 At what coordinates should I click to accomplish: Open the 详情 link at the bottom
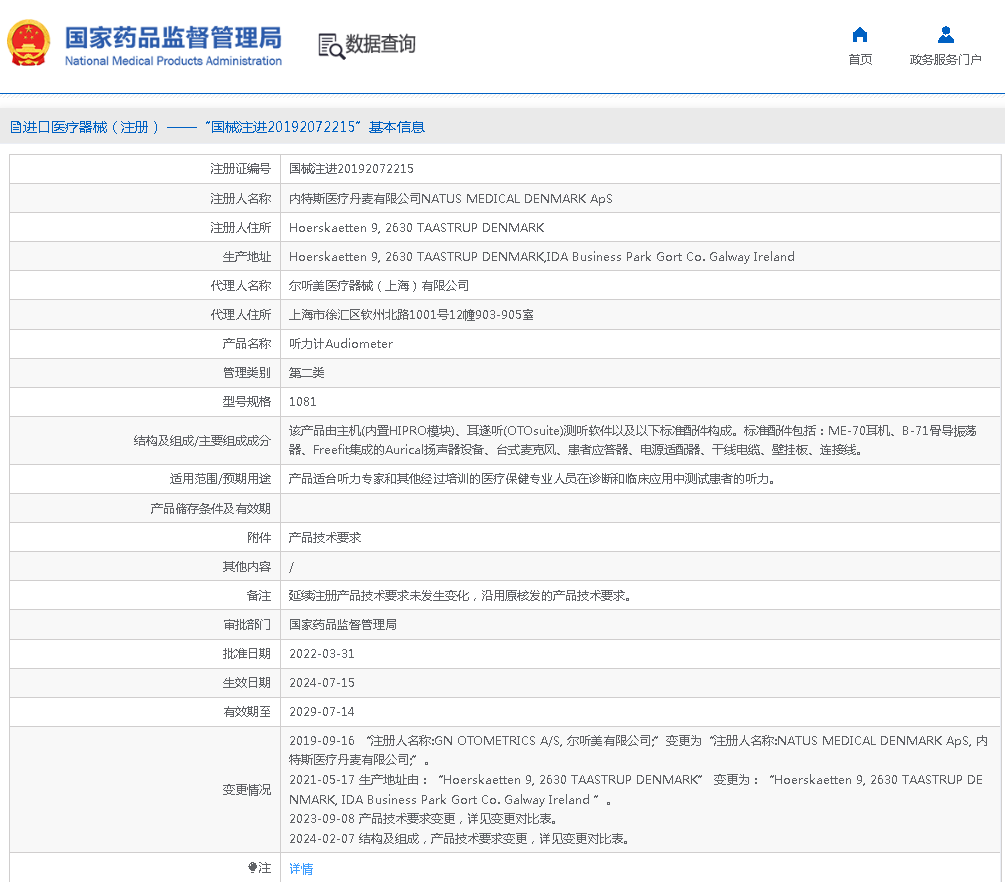[x=301, y=869]
